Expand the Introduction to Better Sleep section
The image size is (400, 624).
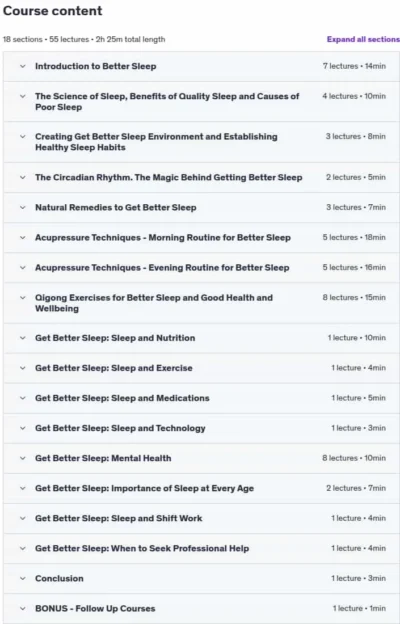click(x=201, y=66)
